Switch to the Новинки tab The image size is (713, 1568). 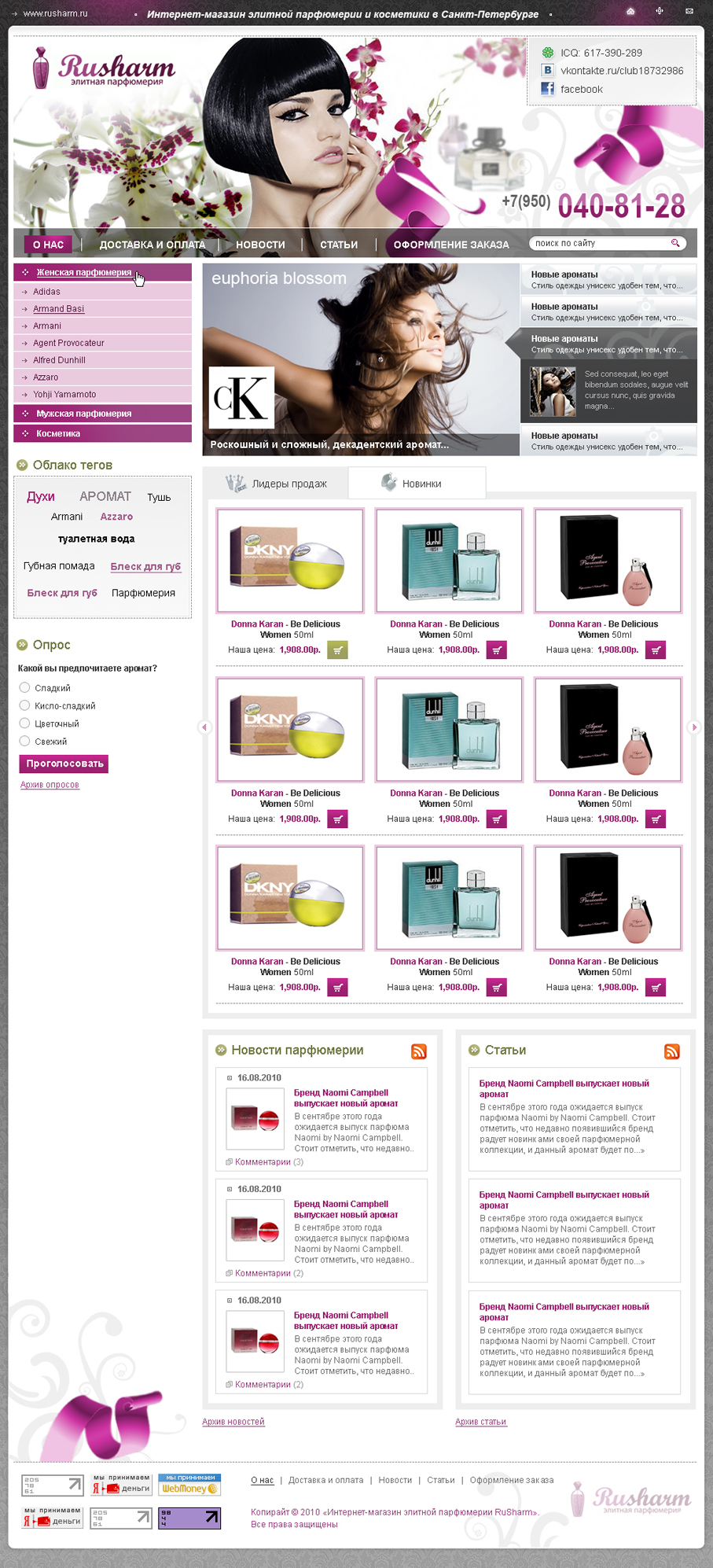(417, 483)
